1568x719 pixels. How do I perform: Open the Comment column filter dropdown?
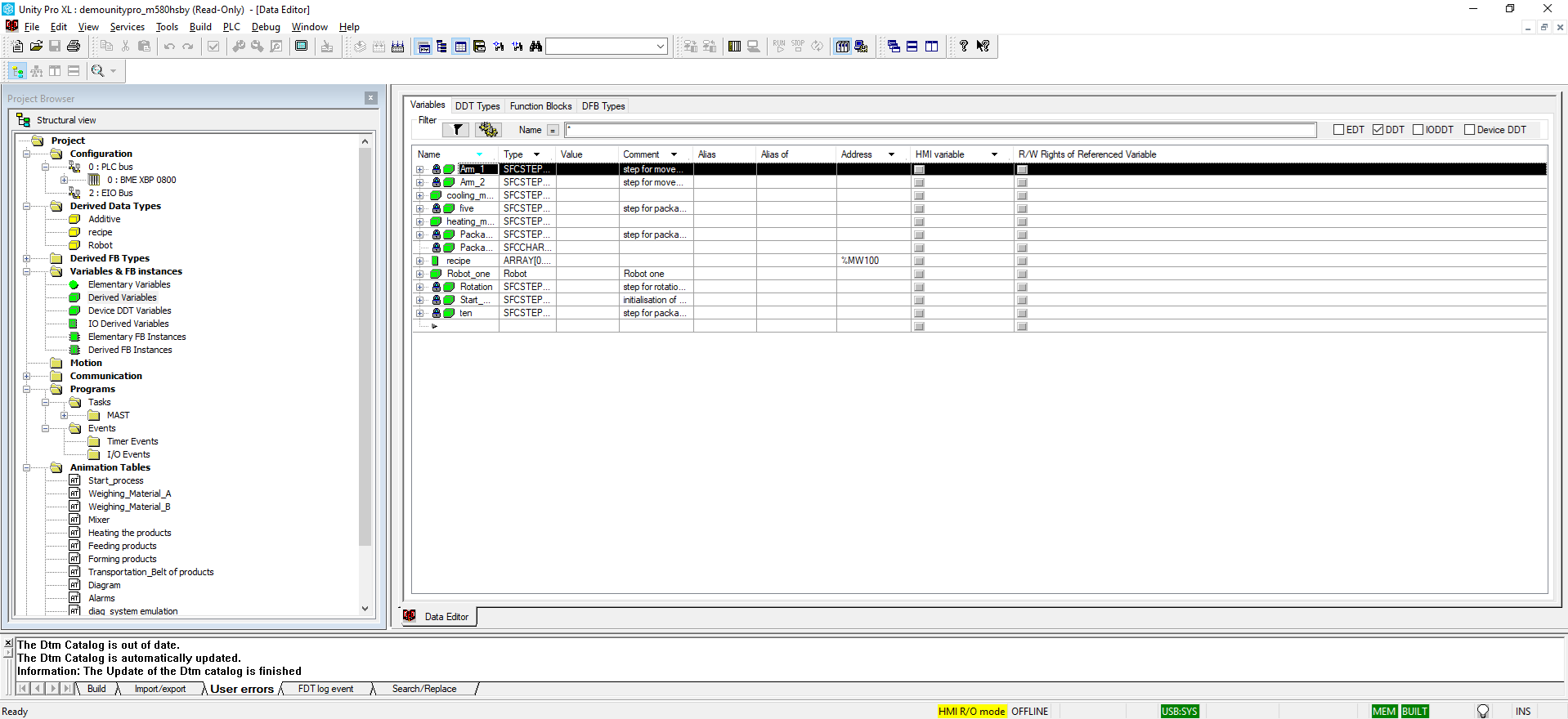(674, 154)
